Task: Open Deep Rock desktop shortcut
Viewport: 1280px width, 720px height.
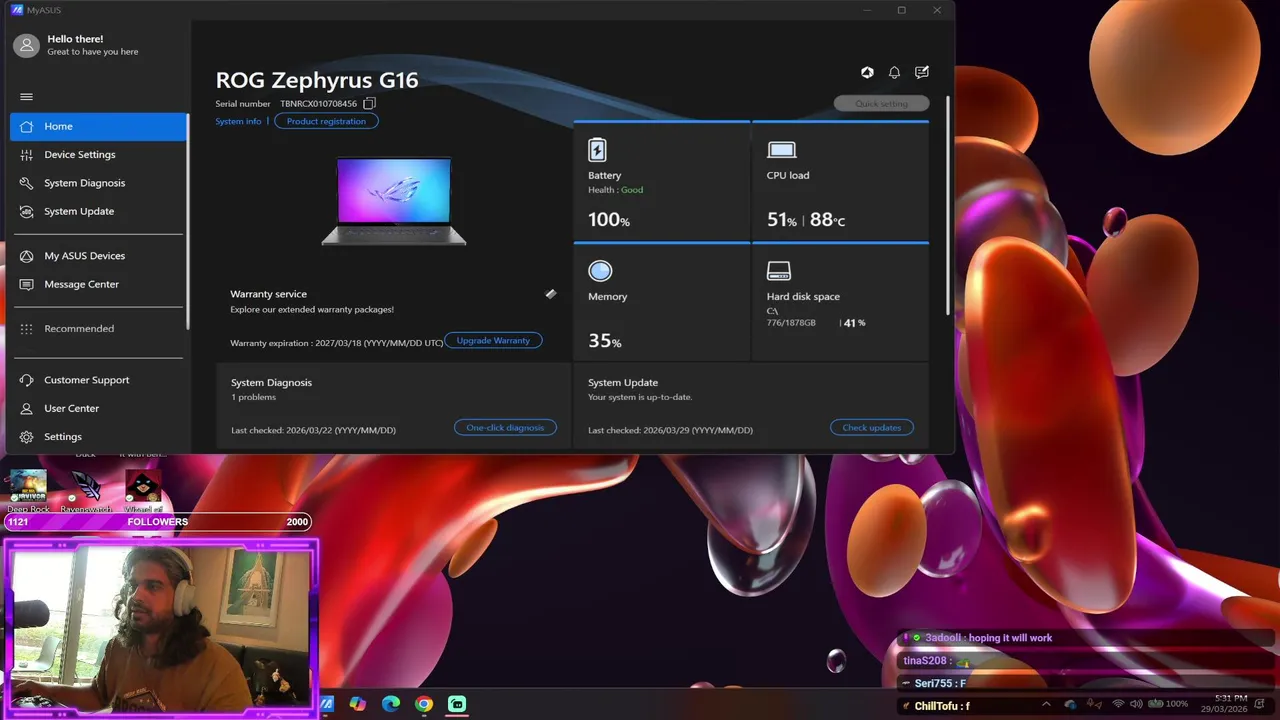Action: 28,490
